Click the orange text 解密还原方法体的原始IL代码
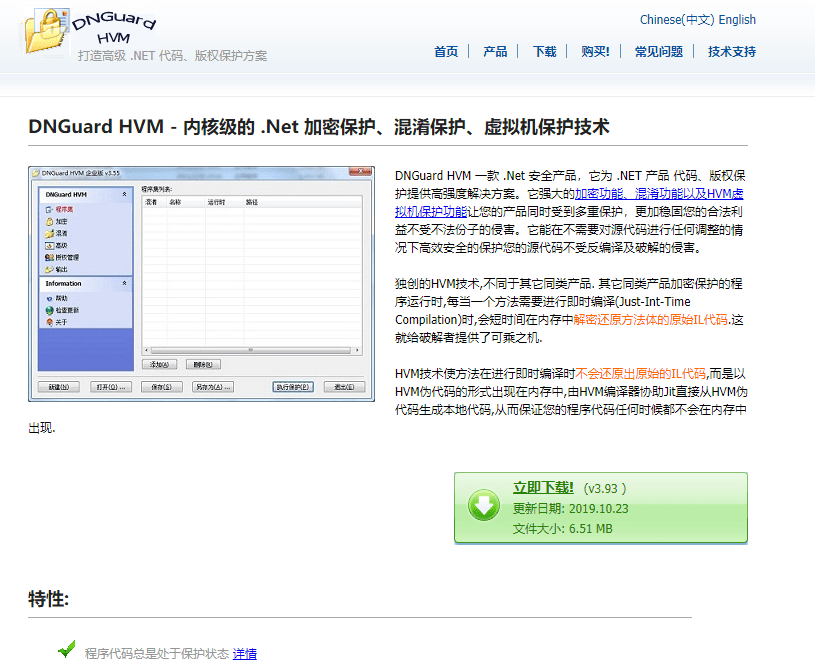Viewport: 815px width, 668px height. tap(650, 320)
